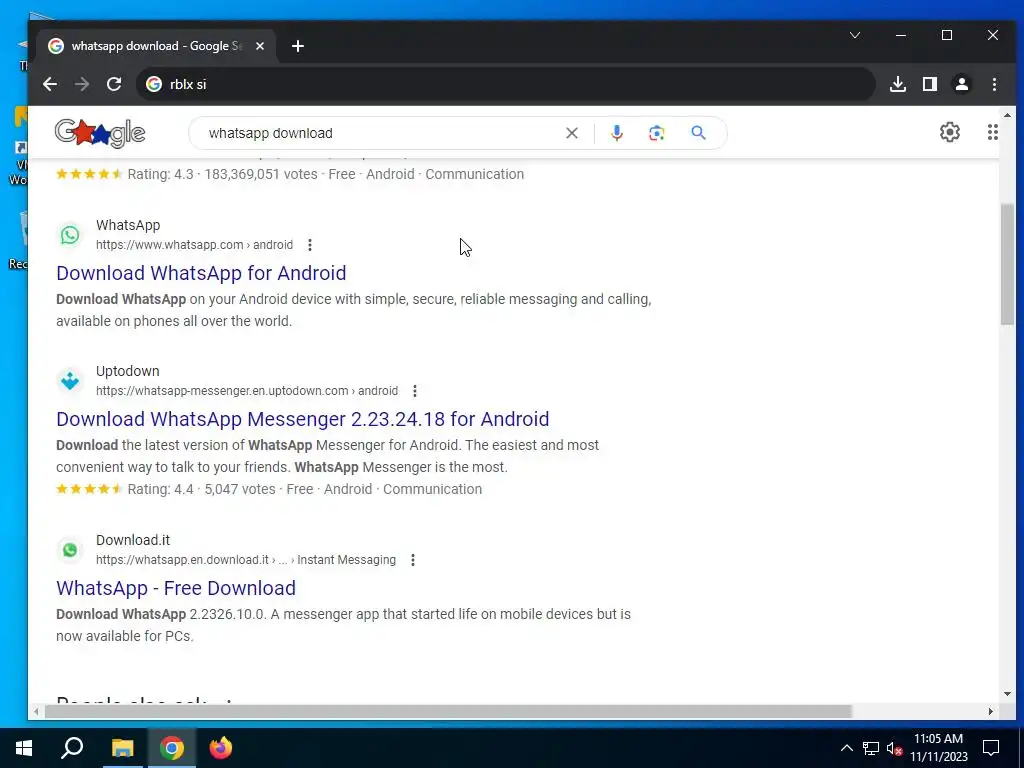The image size is (1024, 768).
Task: Click the horizontal scrollbar right arrow
Action: pyautogui.click(x=991, y=711)
